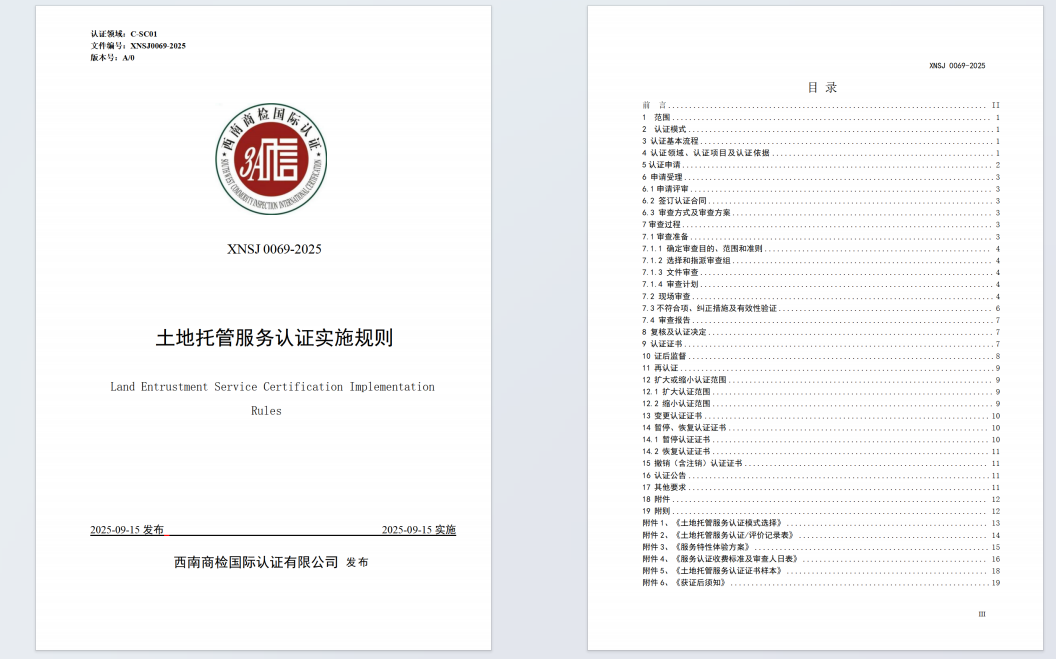Open entry '15 撤销（含注销）认证证书'
This screenshot has width=1056, height=659.
[821, 464]
